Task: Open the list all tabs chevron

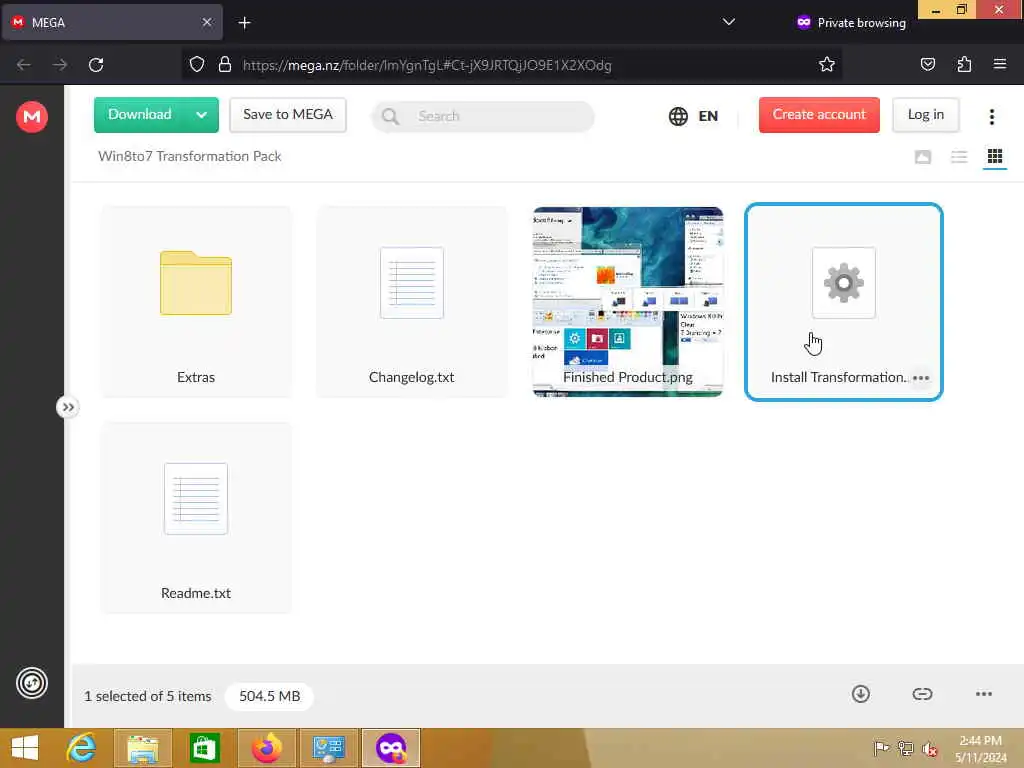Action: pos(729,22)
